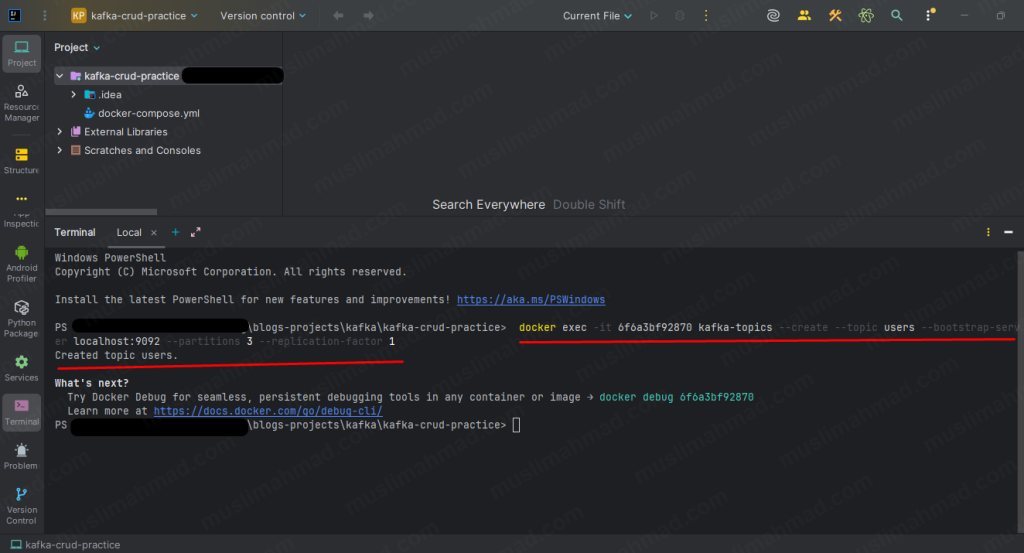Open terminal options menu
This screenshot has height=553, width=1024.
pyautogui.click(x=988, y=232)
